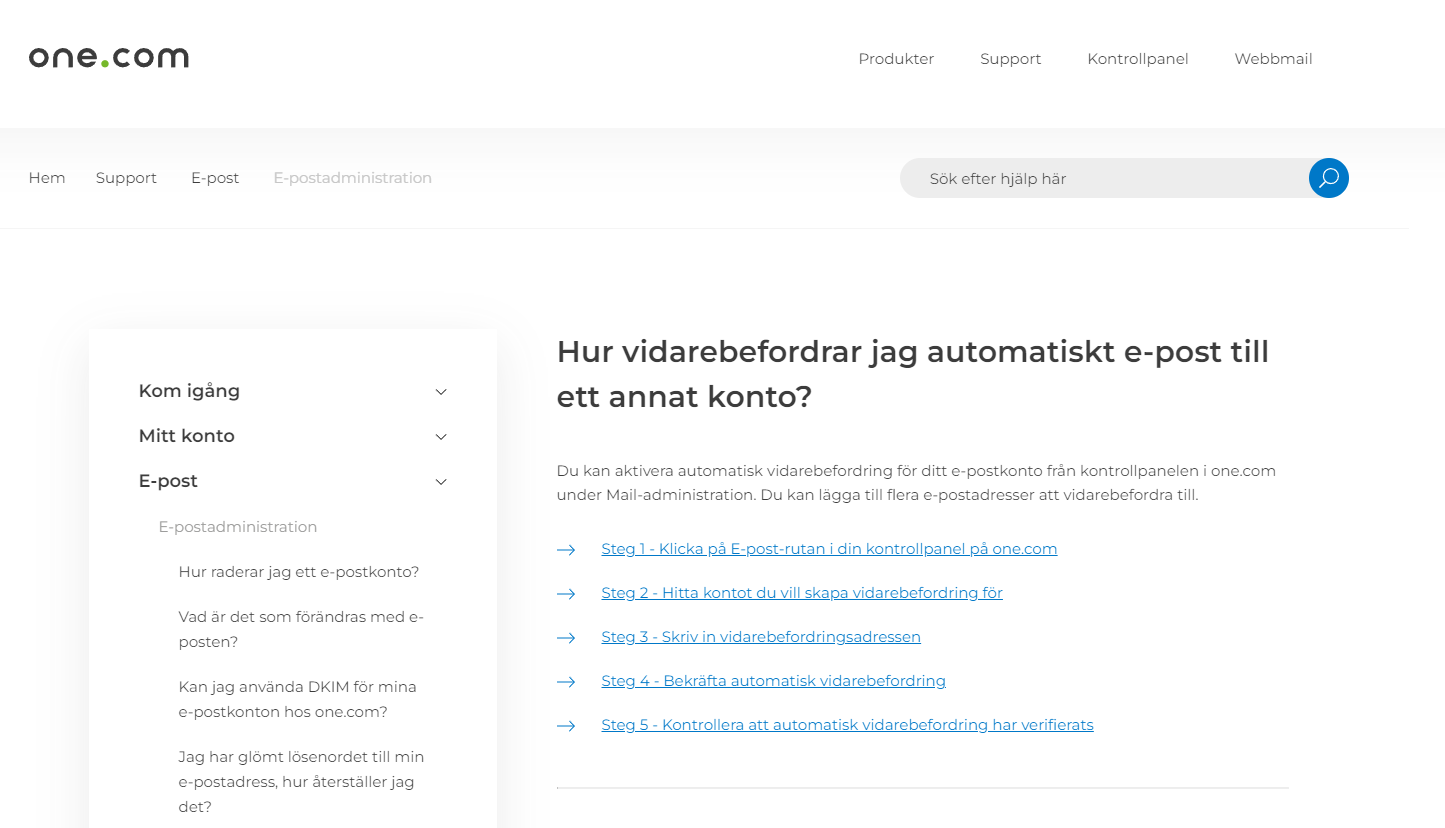Click arrow icon beside Steg 1 link
The image size is (1445, 828).
point(566,550)
